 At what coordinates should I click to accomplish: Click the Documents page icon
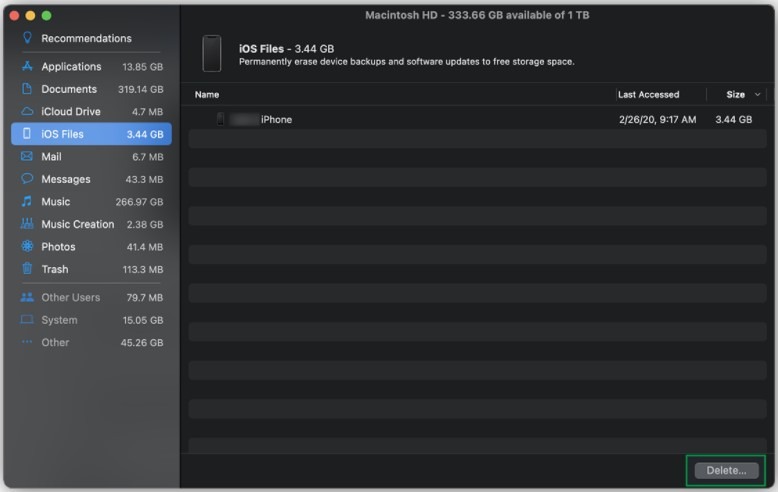pos(27,89)
